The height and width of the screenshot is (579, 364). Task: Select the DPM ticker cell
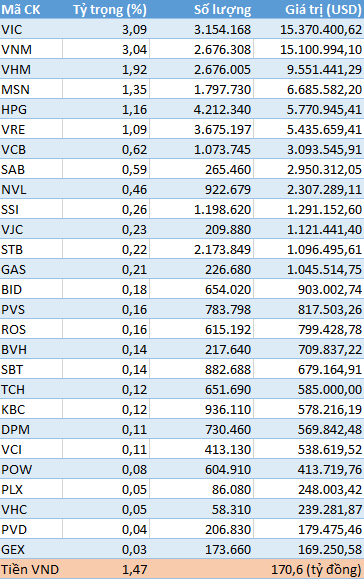click(31, 429)
